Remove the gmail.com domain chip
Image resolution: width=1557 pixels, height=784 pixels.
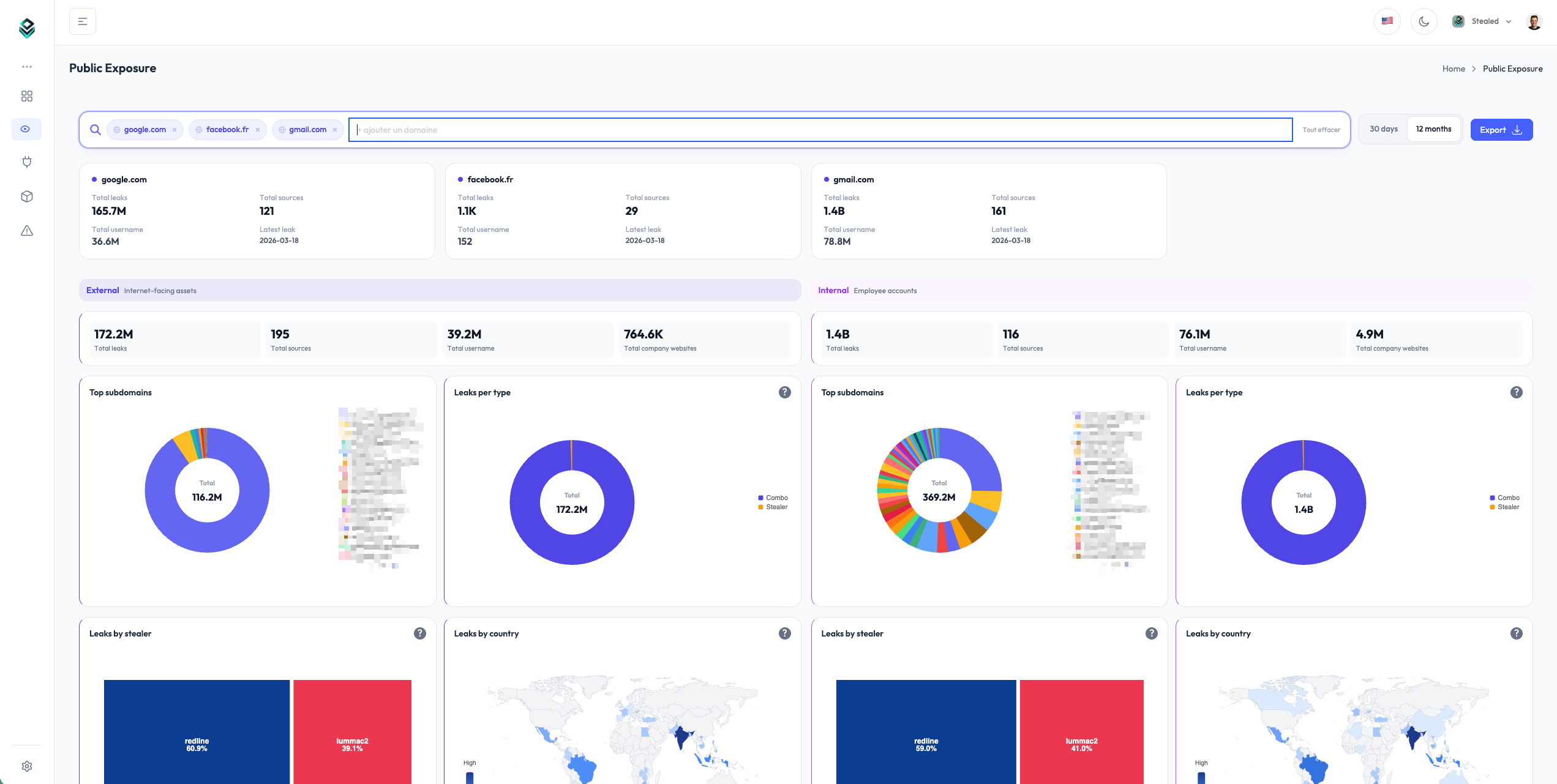[x=335, y=130]
